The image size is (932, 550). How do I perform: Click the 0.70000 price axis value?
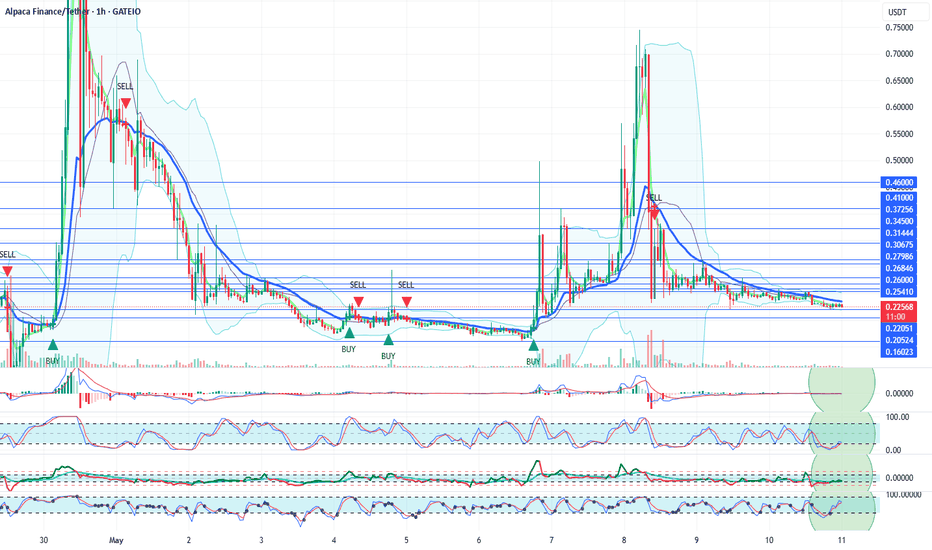pos(899,54)
